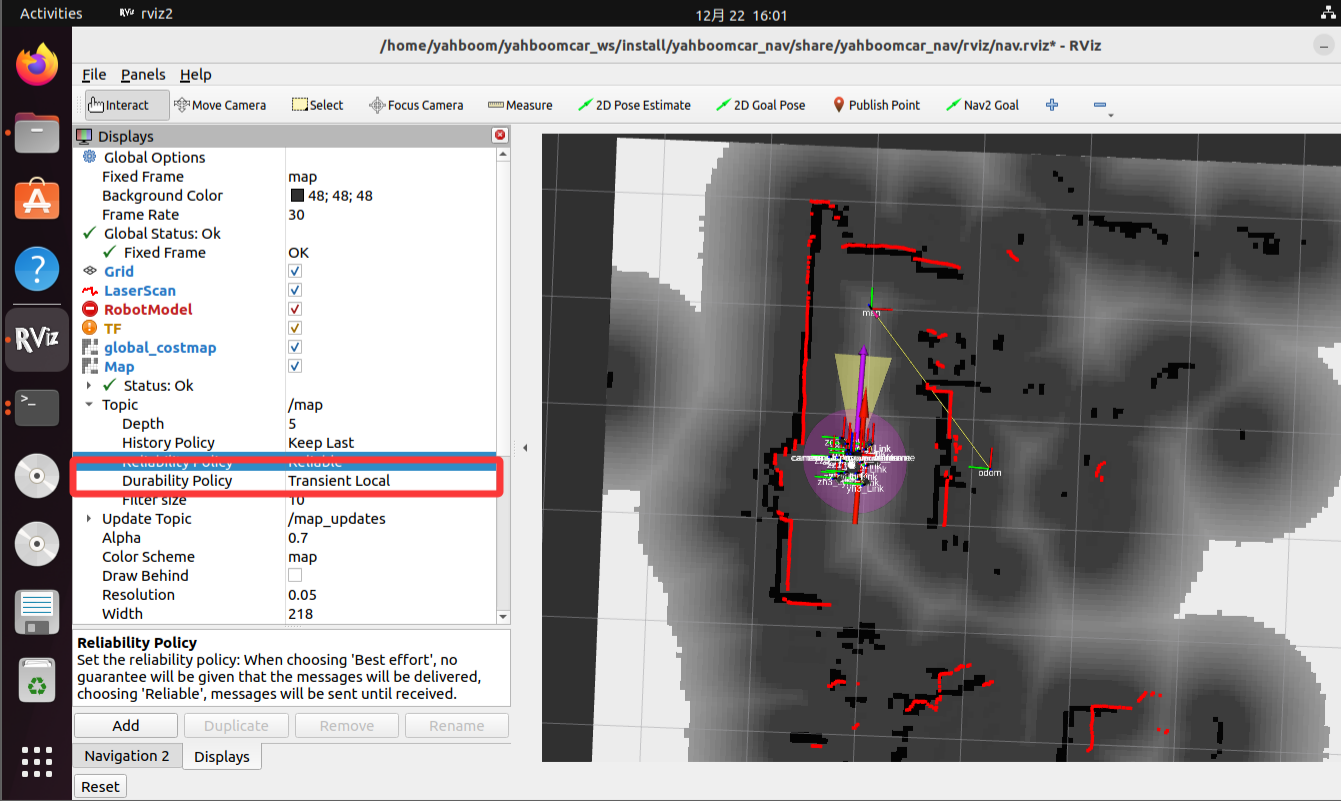
Task: Open the Help menu
Action: point(196,75)
